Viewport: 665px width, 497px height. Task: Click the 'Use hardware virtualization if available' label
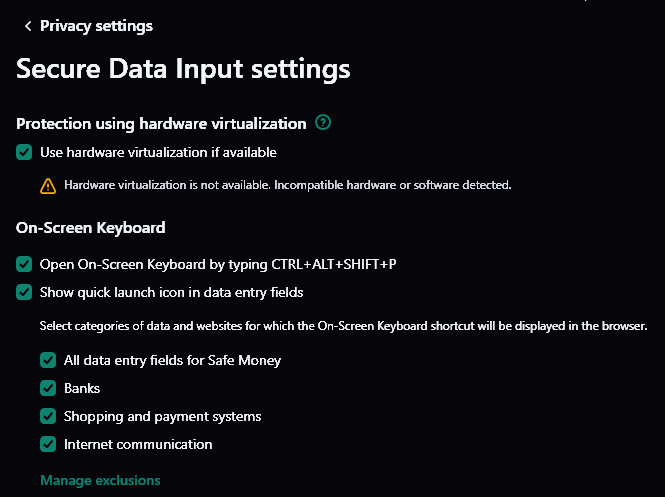pos(158,153)
